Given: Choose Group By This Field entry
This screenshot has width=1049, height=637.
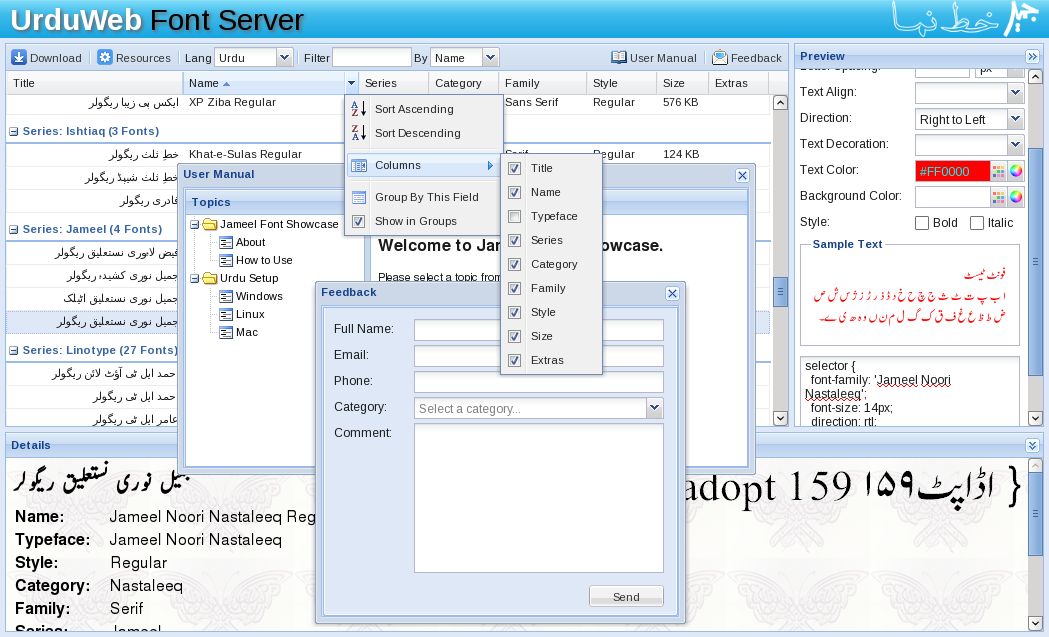Looking at the screenshot, I should (x=423, y=197).
